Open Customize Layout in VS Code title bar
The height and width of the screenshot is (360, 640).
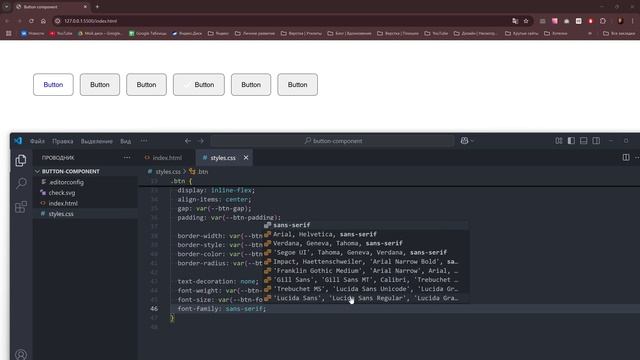coord(559,140)
